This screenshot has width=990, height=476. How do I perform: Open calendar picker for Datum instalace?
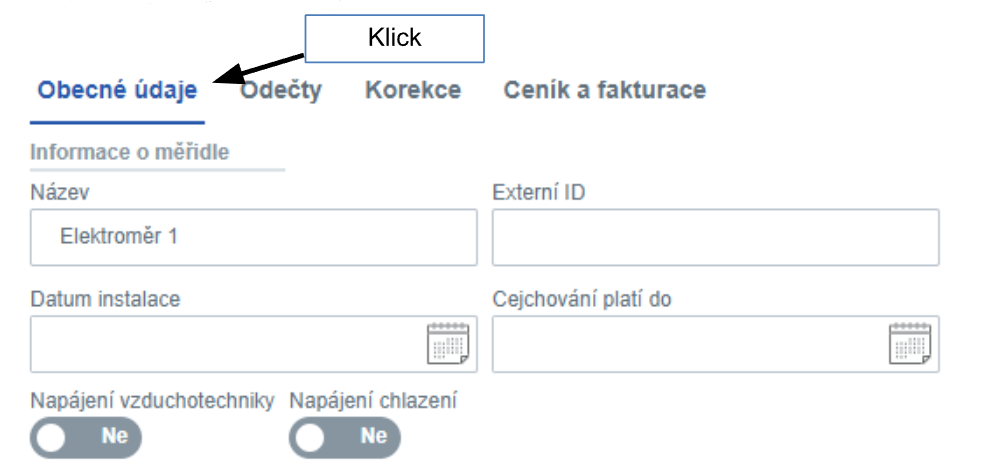point(448,344)
